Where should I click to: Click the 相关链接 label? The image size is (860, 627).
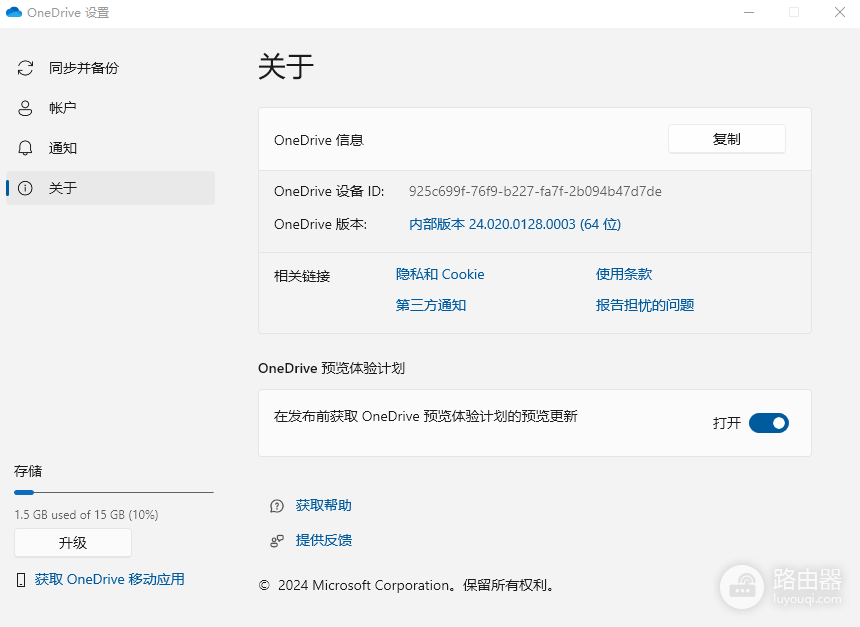point(302,276)
